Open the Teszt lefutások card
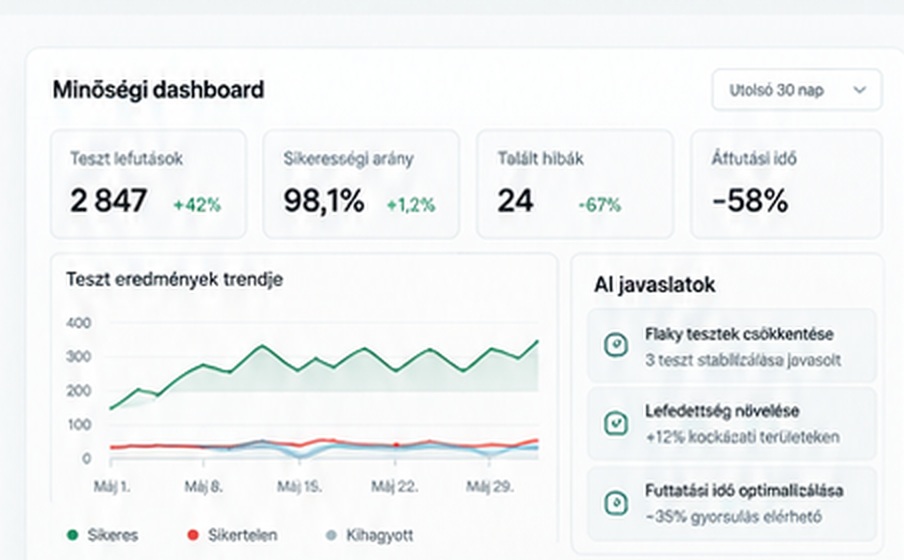The height and width of the screenshot is (560, 904). click(148, 184)
